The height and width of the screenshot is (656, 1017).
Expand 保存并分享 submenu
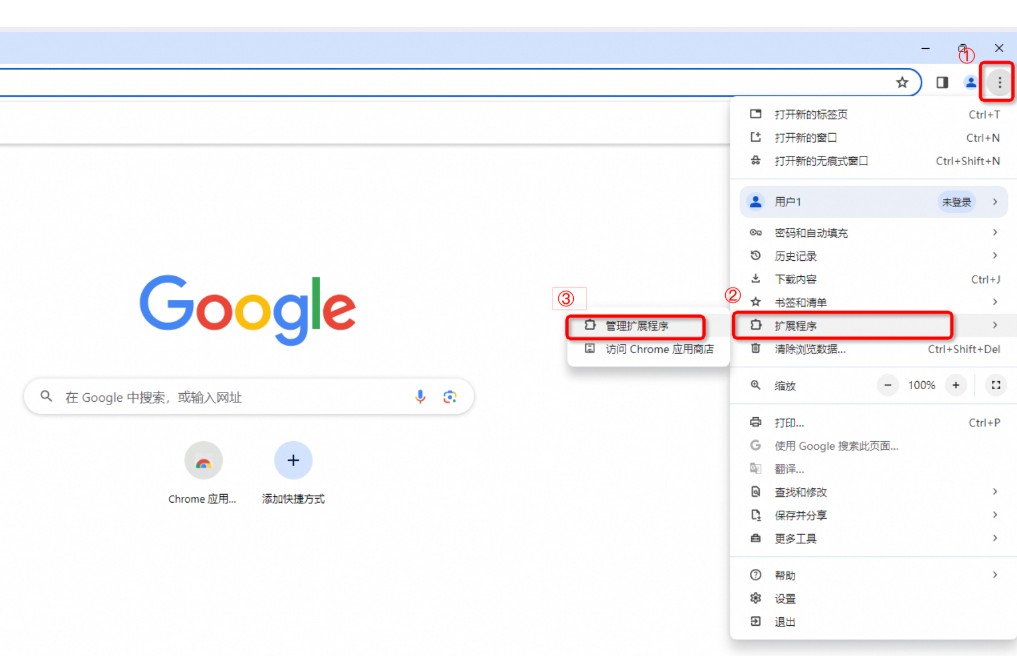pos(874,515)
